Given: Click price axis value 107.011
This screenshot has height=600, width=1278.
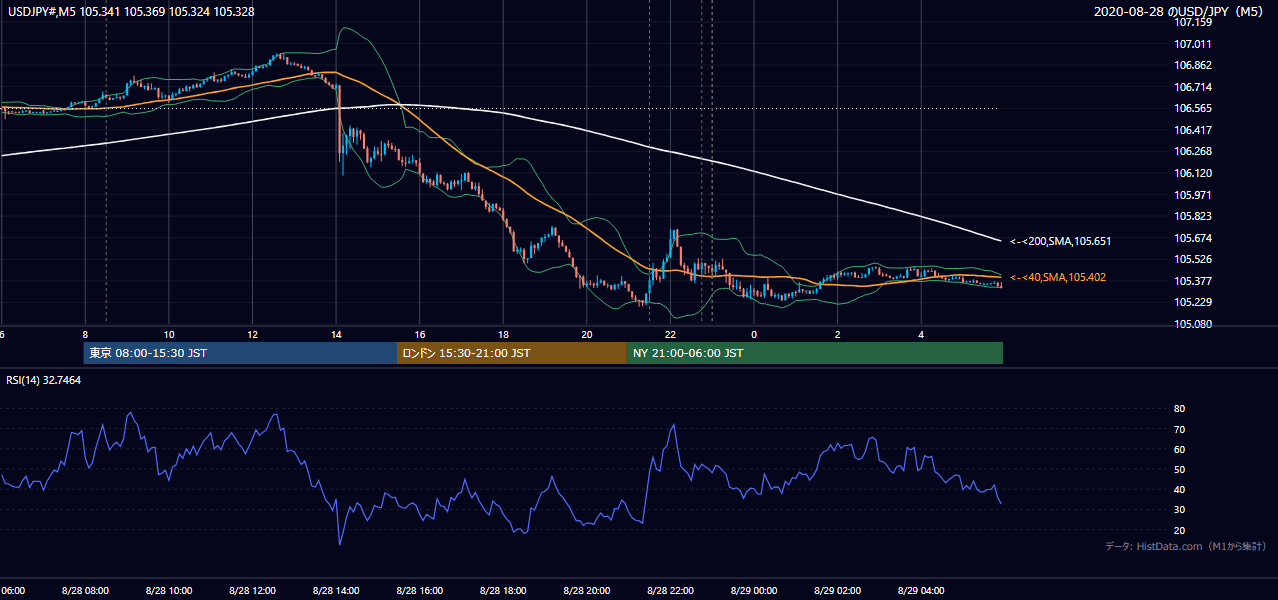Looking at the screenshot, I should click(1193, 44).
